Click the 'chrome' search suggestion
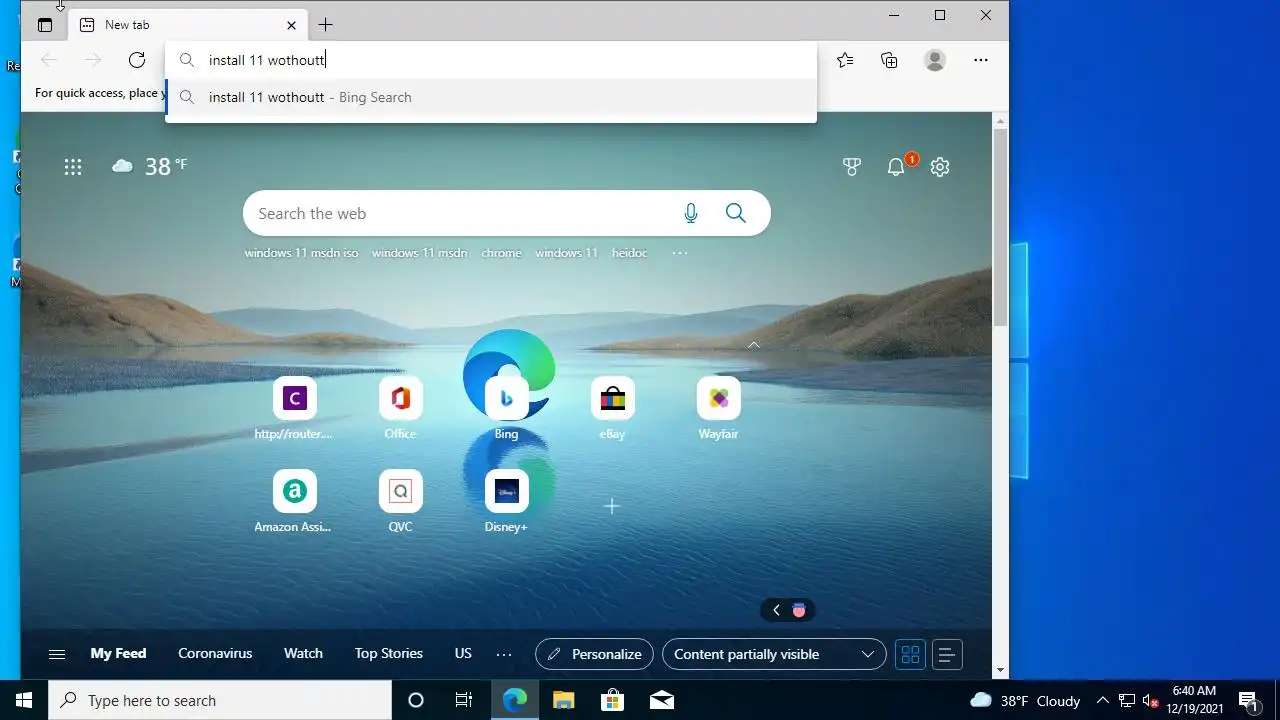The height and width of the screenshot is (720, 1280). 501,253
